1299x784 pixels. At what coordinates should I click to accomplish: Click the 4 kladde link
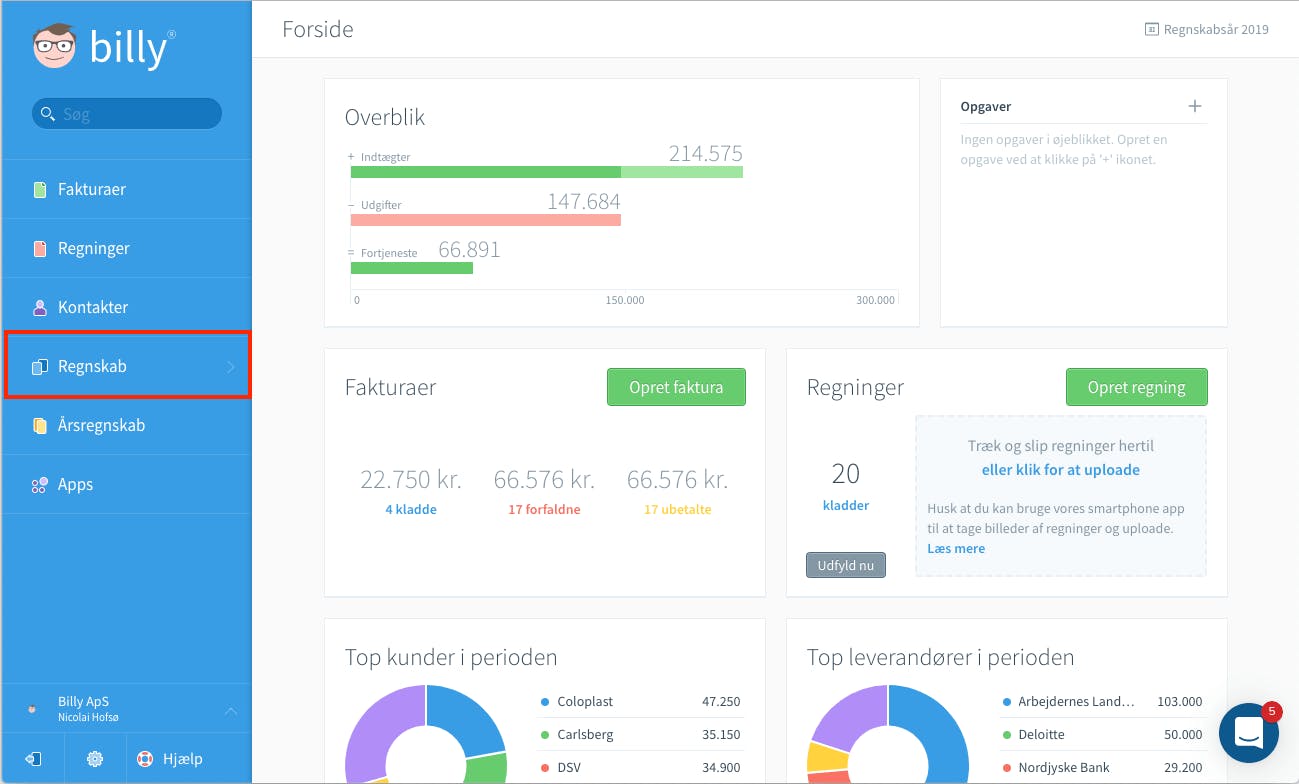(x=411, y=509)
